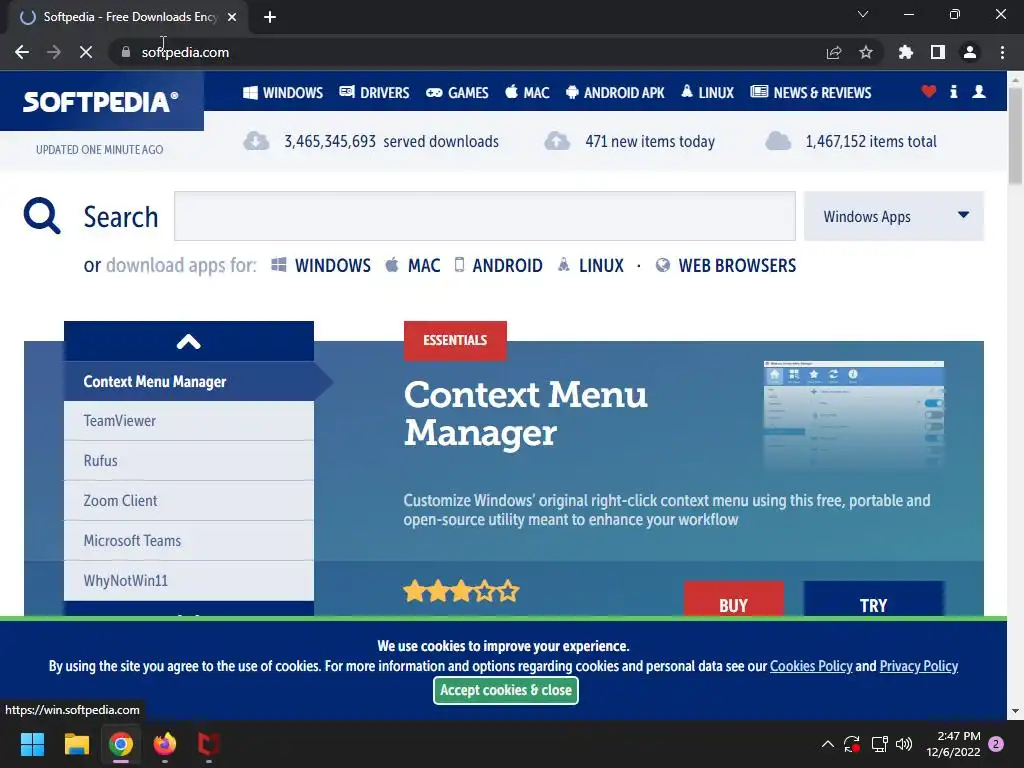This screenshot has height=768, width=1024.
Task: Download apps for Android link
Action: pos(498,266)
